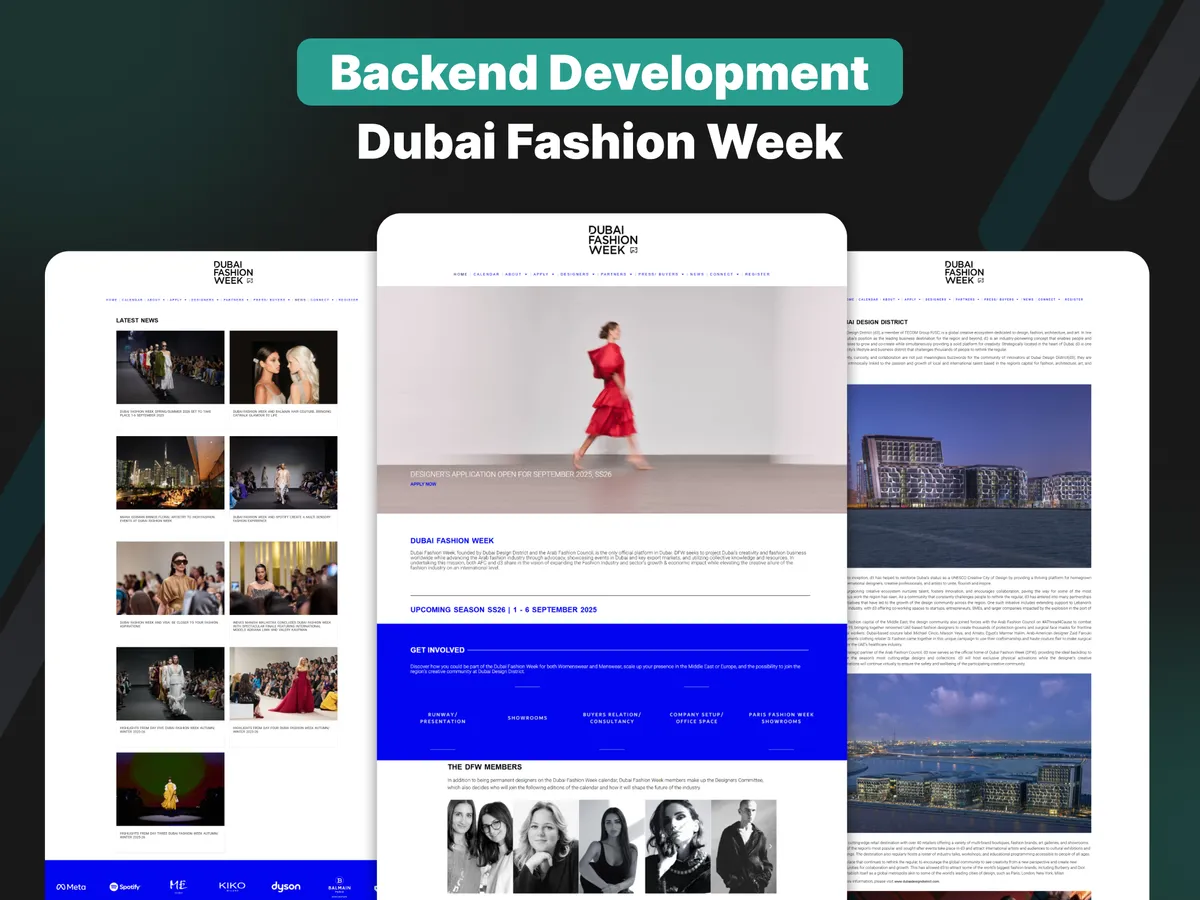
Task: Click 'THE DFW MEMBERS' heading
Action: [x=484, y=768]
